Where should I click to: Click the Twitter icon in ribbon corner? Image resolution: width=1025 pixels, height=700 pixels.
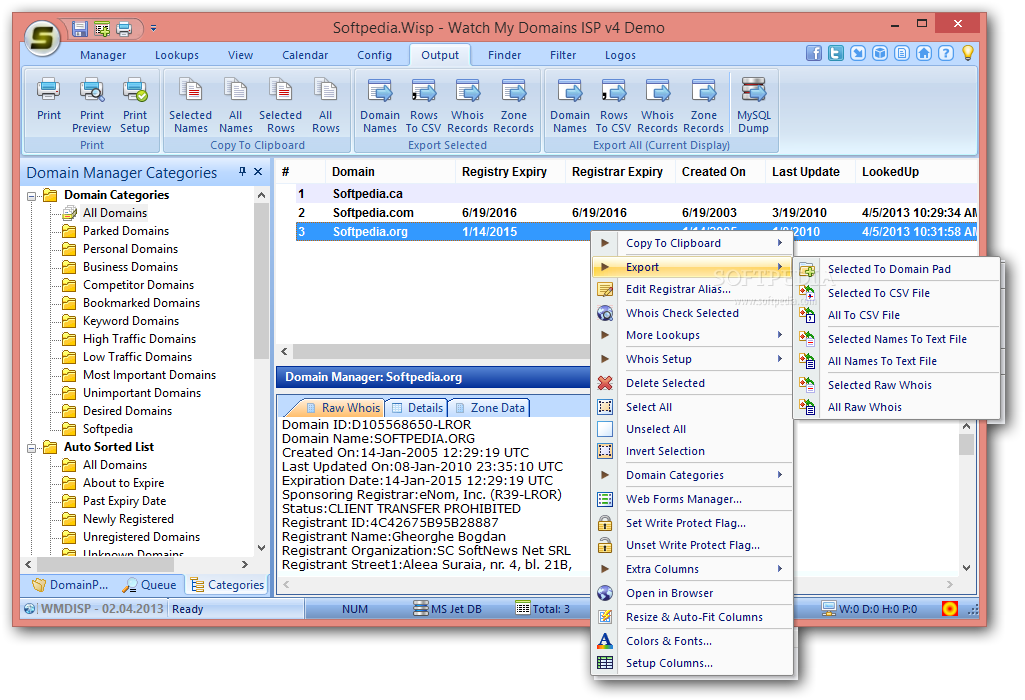pyautogui.click(x=835, y=53)
